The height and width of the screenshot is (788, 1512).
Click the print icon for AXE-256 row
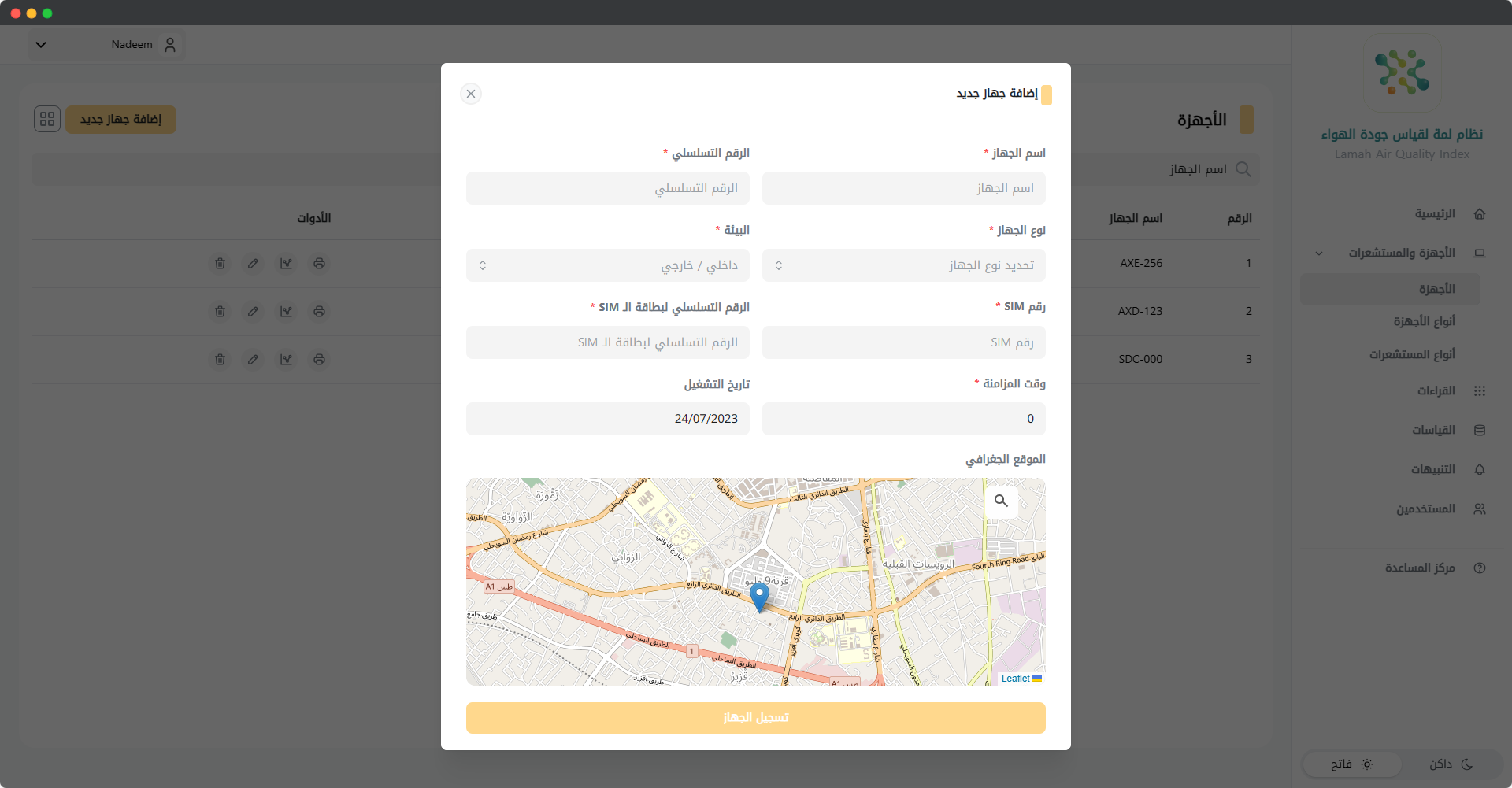pyautogui.click(x=319, y=264)
